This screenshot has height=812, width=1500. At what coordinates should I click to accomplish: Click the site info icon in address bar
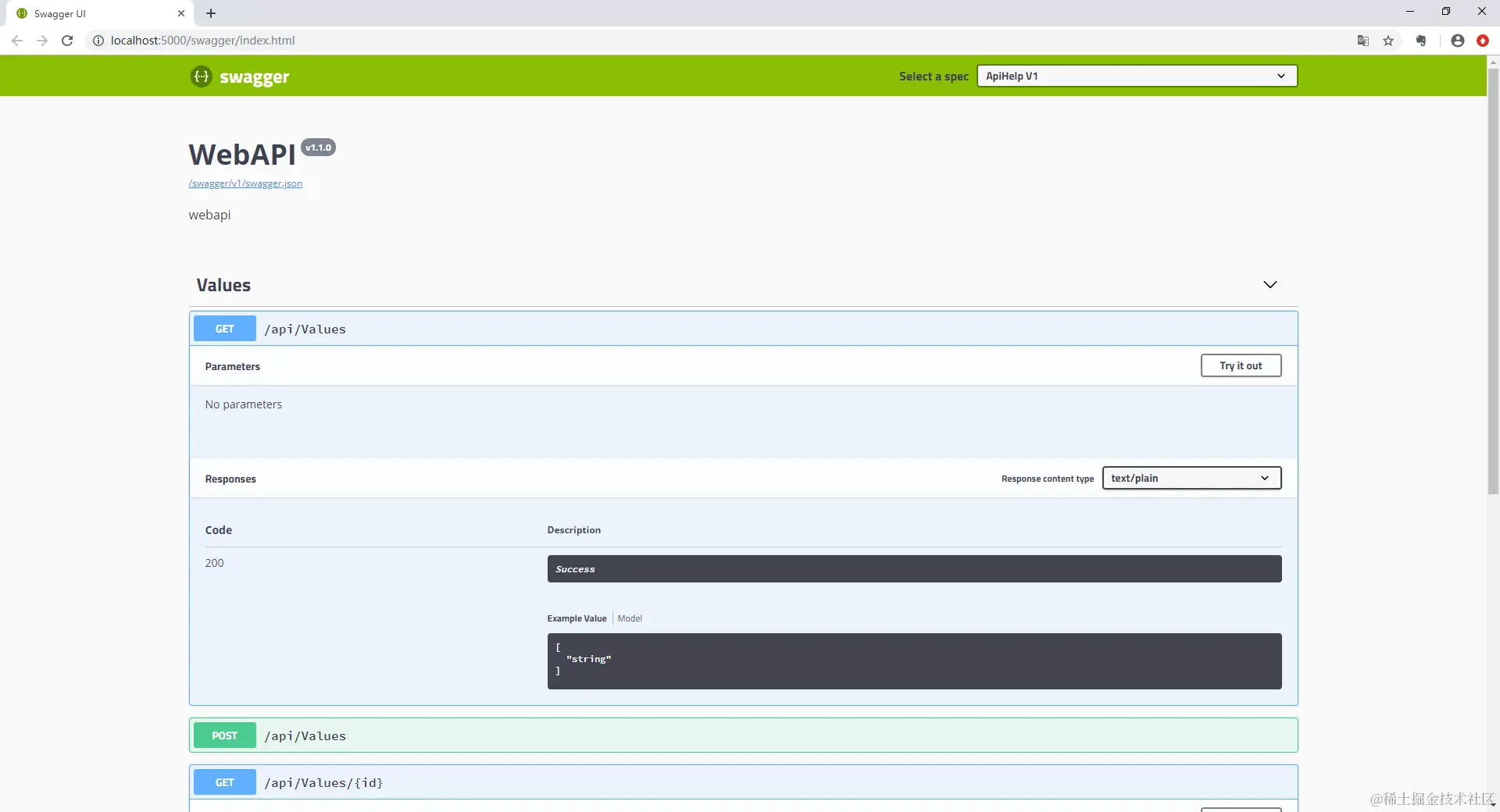click(98, 41)
